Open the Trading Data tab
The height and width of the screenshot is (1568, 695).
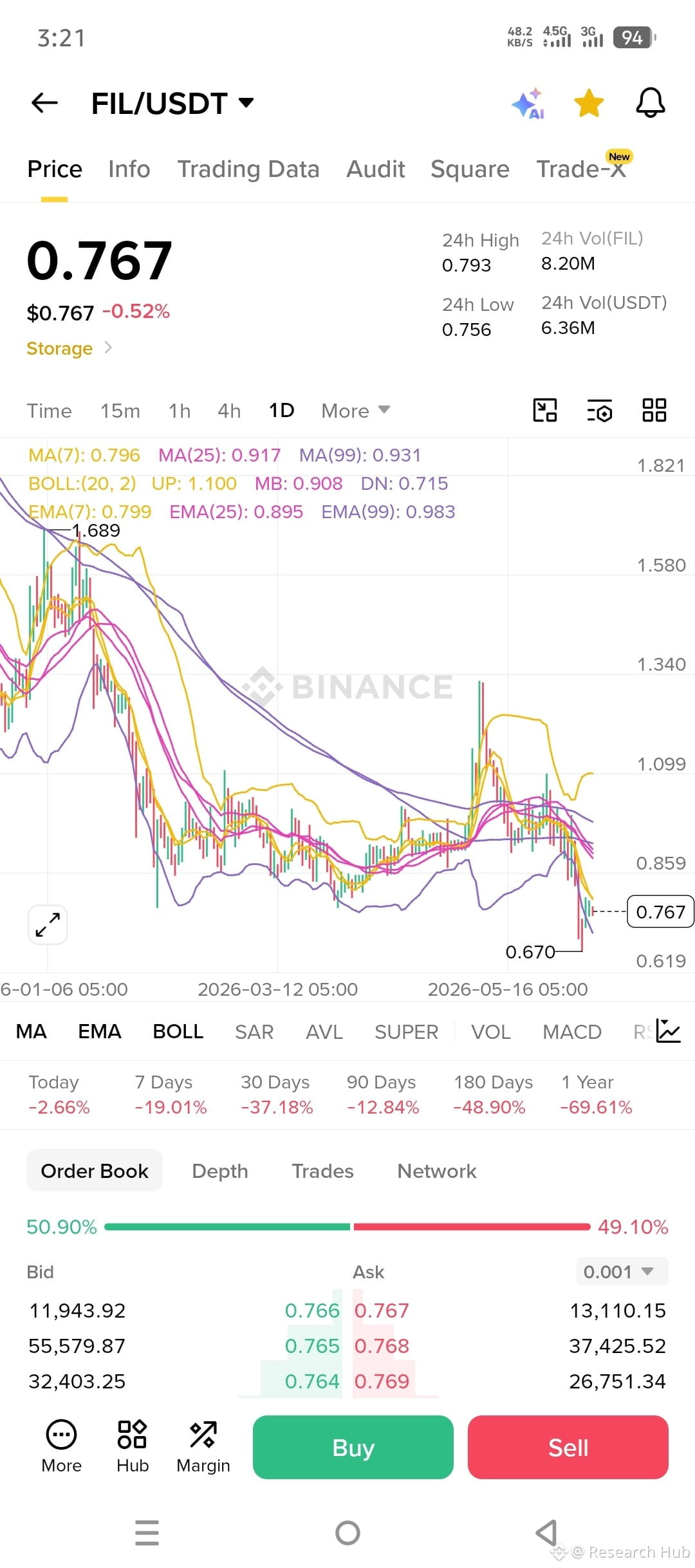pyautogui.click(x=248, y=169)
